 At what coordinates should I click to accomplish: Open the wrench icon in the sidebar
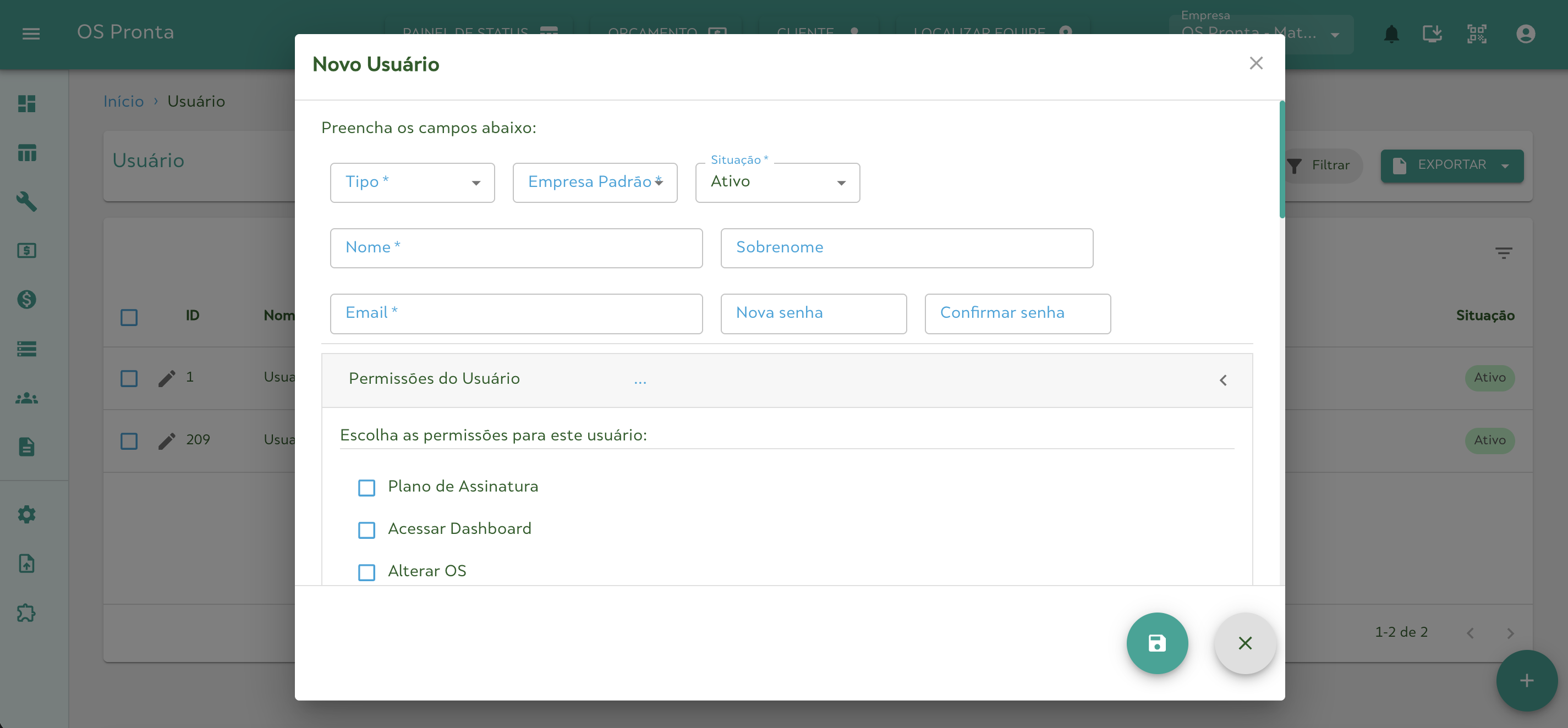click(27, 201)
